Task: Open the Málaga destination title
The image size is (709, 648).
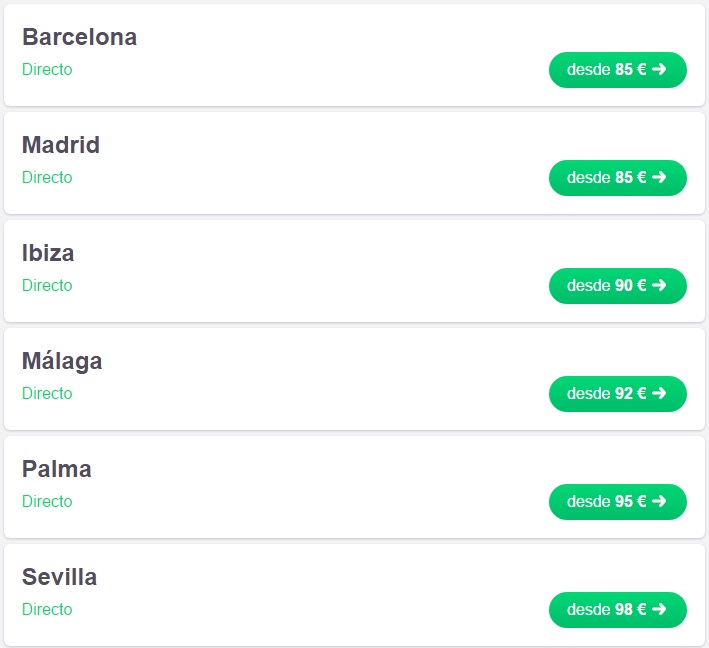Action: pyautogui.click(x=62, y=360)
